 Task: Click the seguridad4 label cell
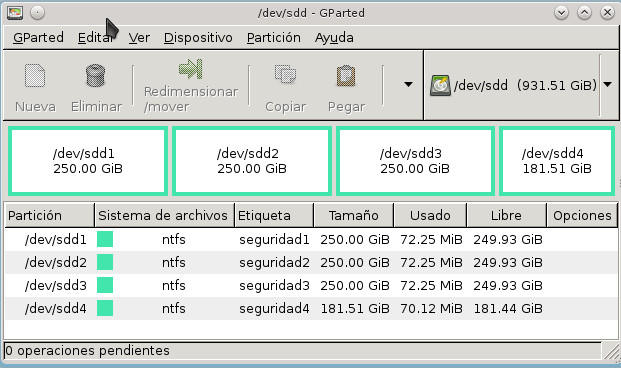(x=274, y=309)
